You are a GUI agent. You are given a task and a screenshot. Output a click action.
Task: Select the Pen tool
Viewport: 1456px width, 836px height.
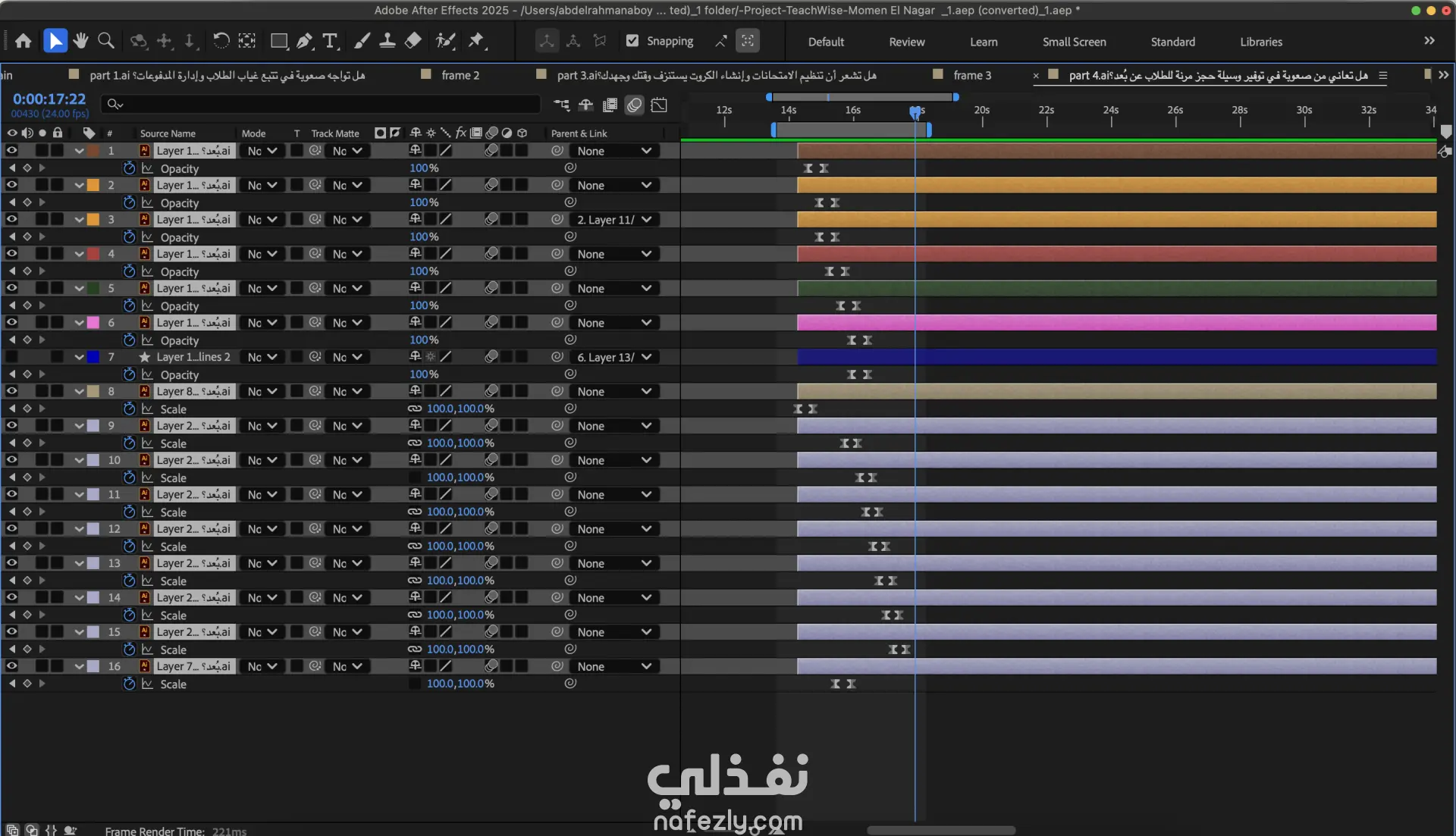tap(304, 41)
